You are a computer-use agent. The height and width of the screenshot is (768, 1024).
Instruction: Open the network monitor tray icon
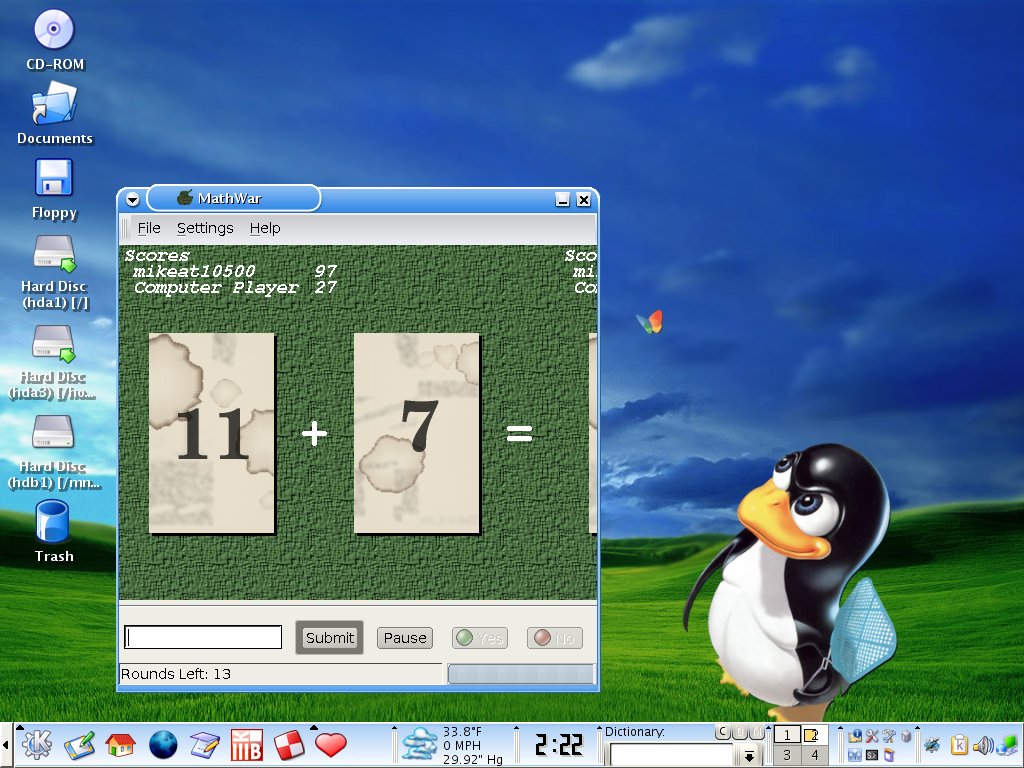coord(1008,746)
